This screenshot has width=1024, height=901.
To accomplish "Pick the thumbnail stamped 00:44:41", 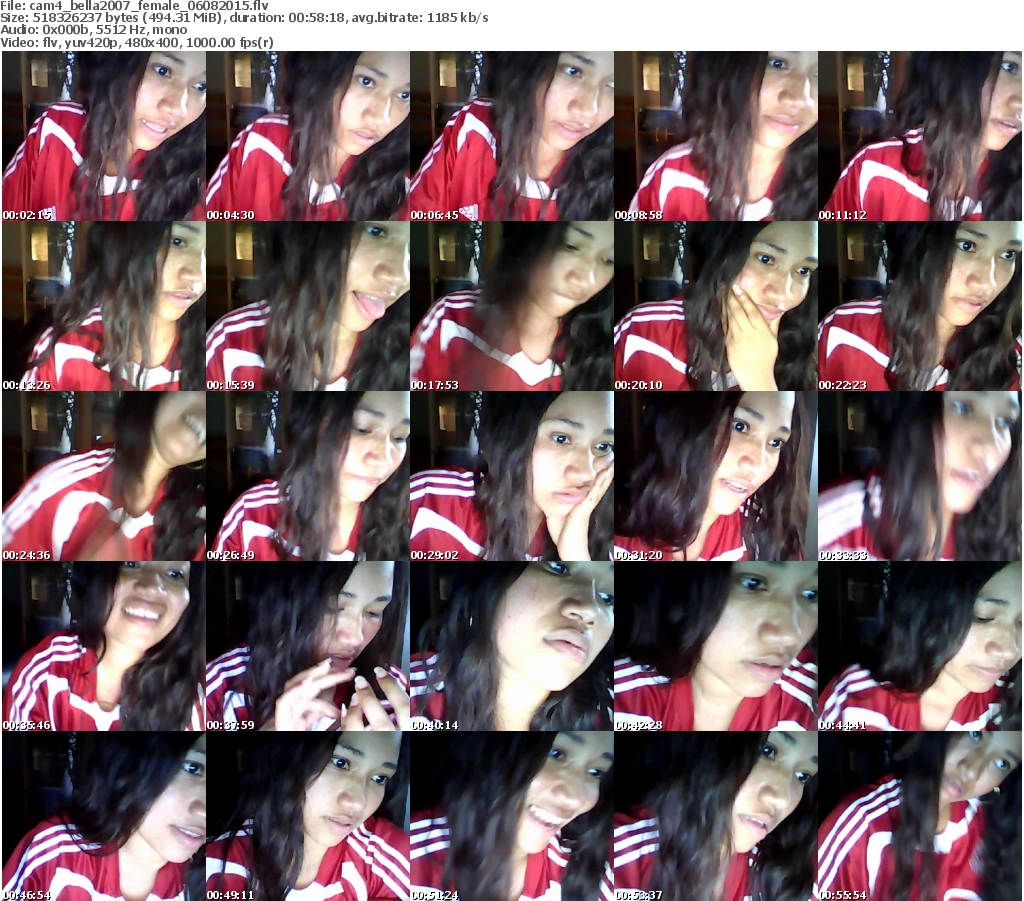I will point(920,646).
